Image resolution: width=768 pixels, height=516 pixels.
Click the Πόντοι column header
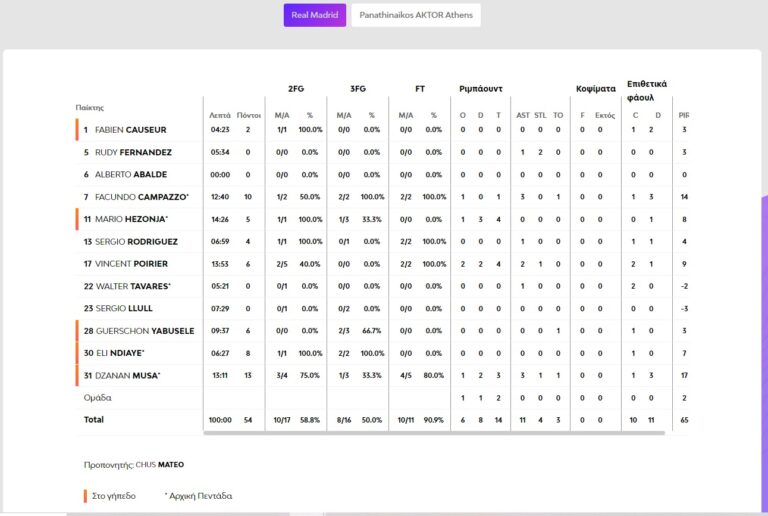click(x=248, y=115)
